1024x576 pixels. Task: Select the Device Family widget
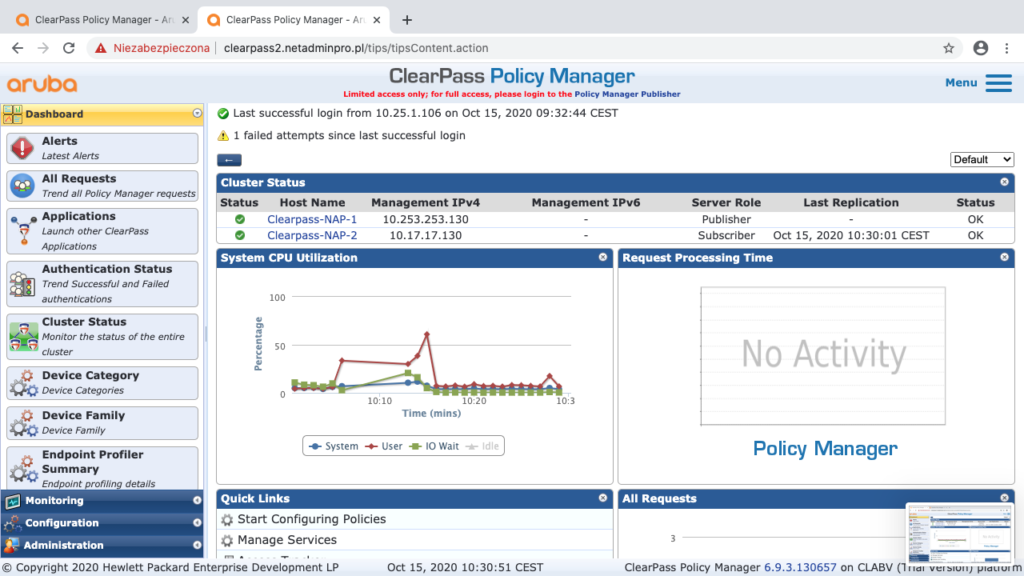pos(103,423)
